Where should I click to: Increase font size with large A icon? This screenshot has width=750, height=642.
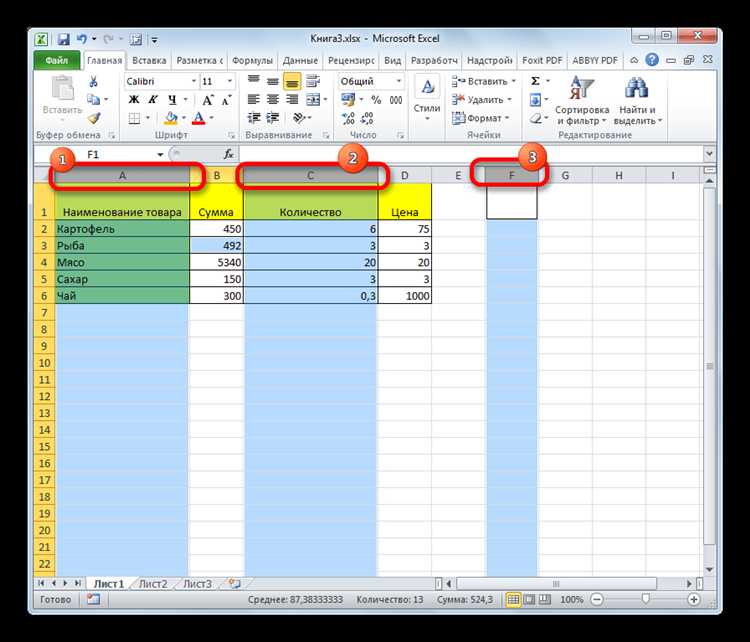207,100
